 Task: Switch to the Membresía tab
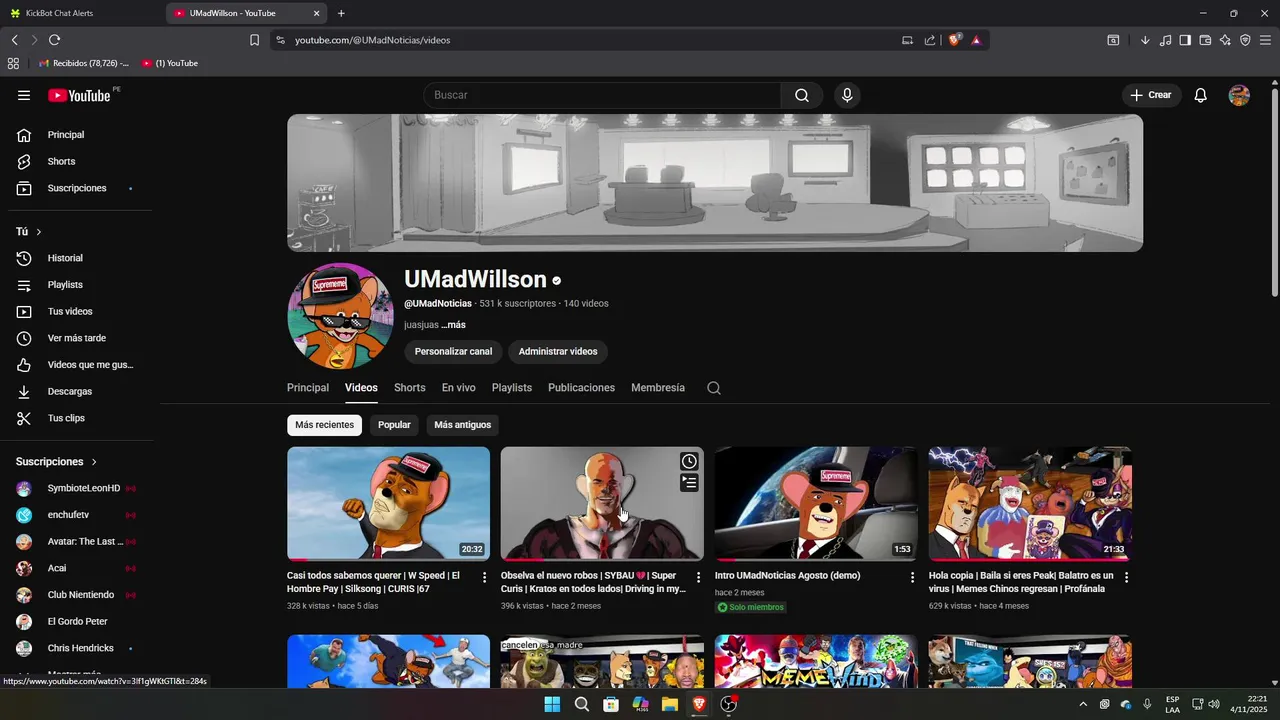(658, 388)
